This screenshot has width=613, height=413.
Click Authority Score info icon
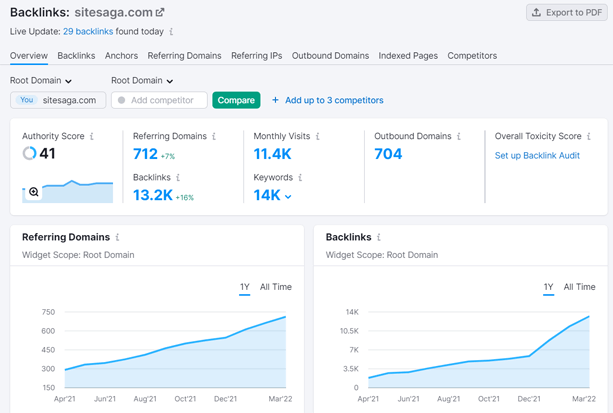tap(92, 136)
